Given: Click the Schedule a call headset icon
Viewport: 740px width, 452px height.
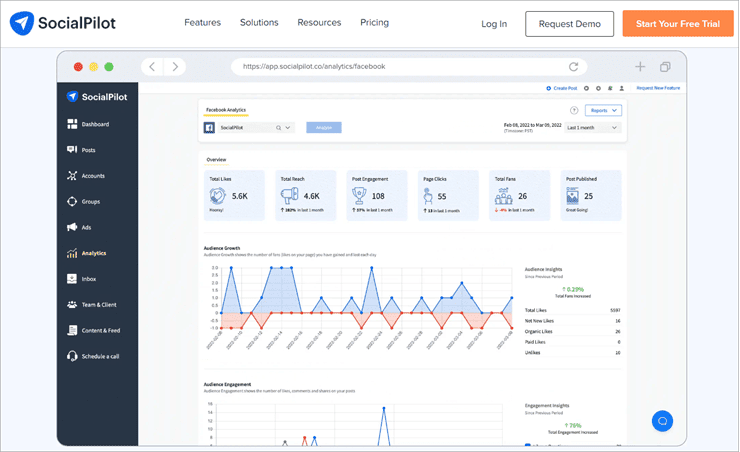Looking at the screenshot, I should tap(72, 356).
